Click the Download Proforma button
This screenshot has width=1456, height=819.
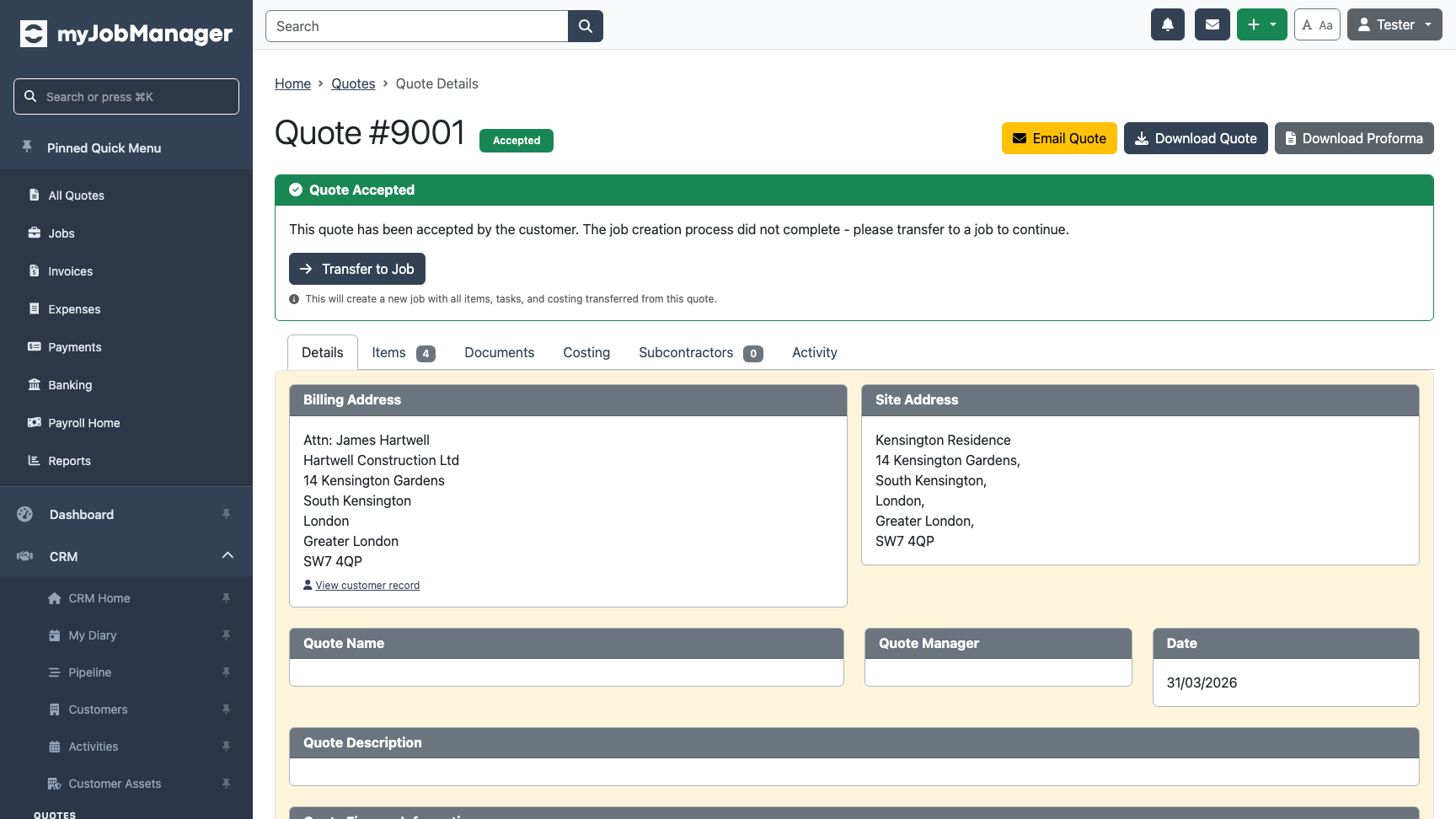[1354, 138]
